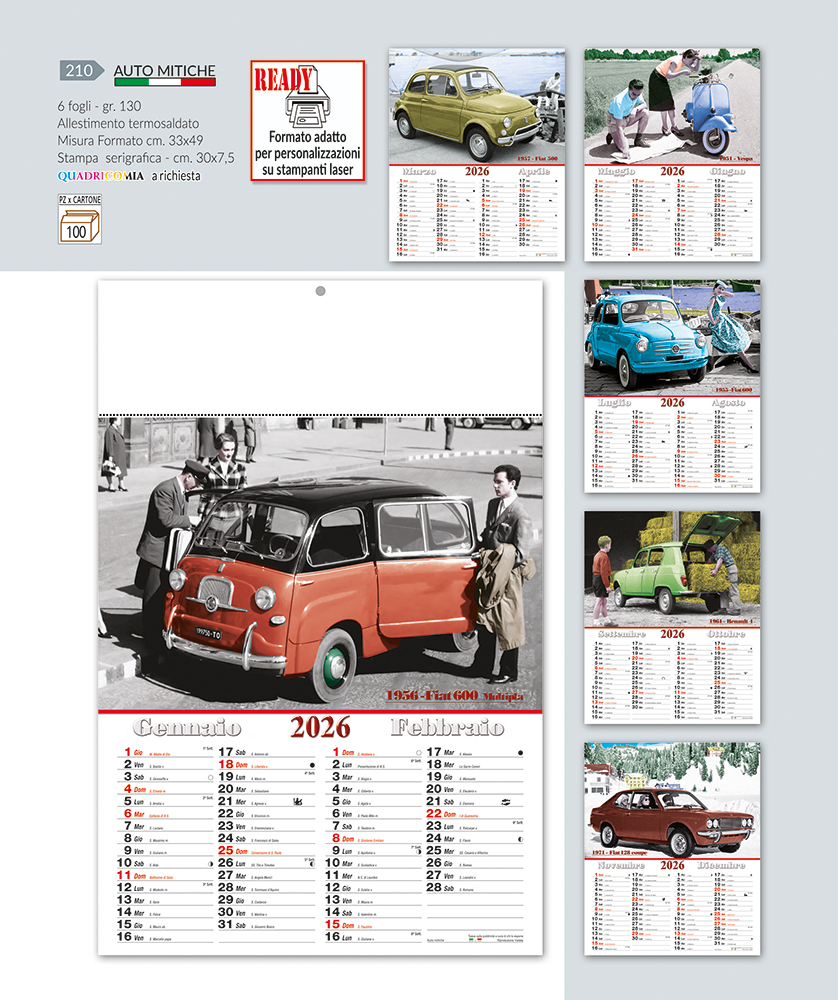Click the Gennaio month heading
Viewport: 838px width, 1000px height.
pyautogui.click(x=187, y=727)
